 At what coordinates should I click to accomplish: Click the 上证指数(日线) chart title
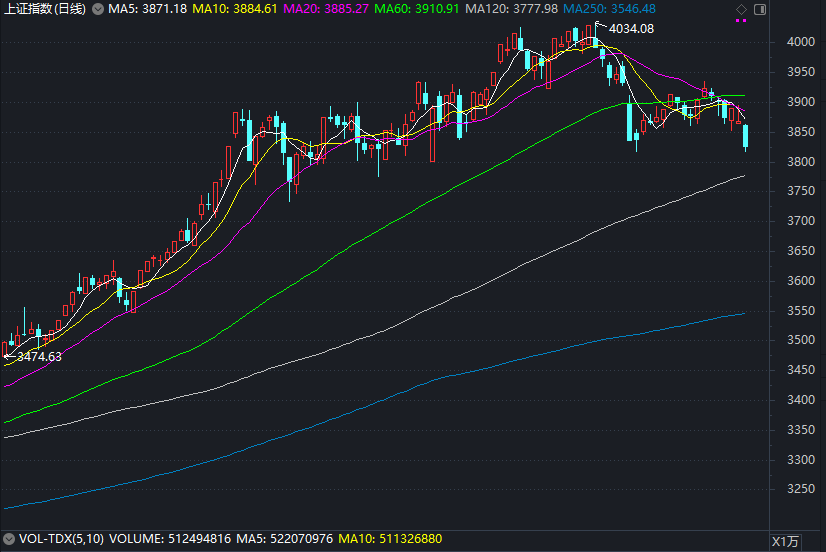click(45, 9)
